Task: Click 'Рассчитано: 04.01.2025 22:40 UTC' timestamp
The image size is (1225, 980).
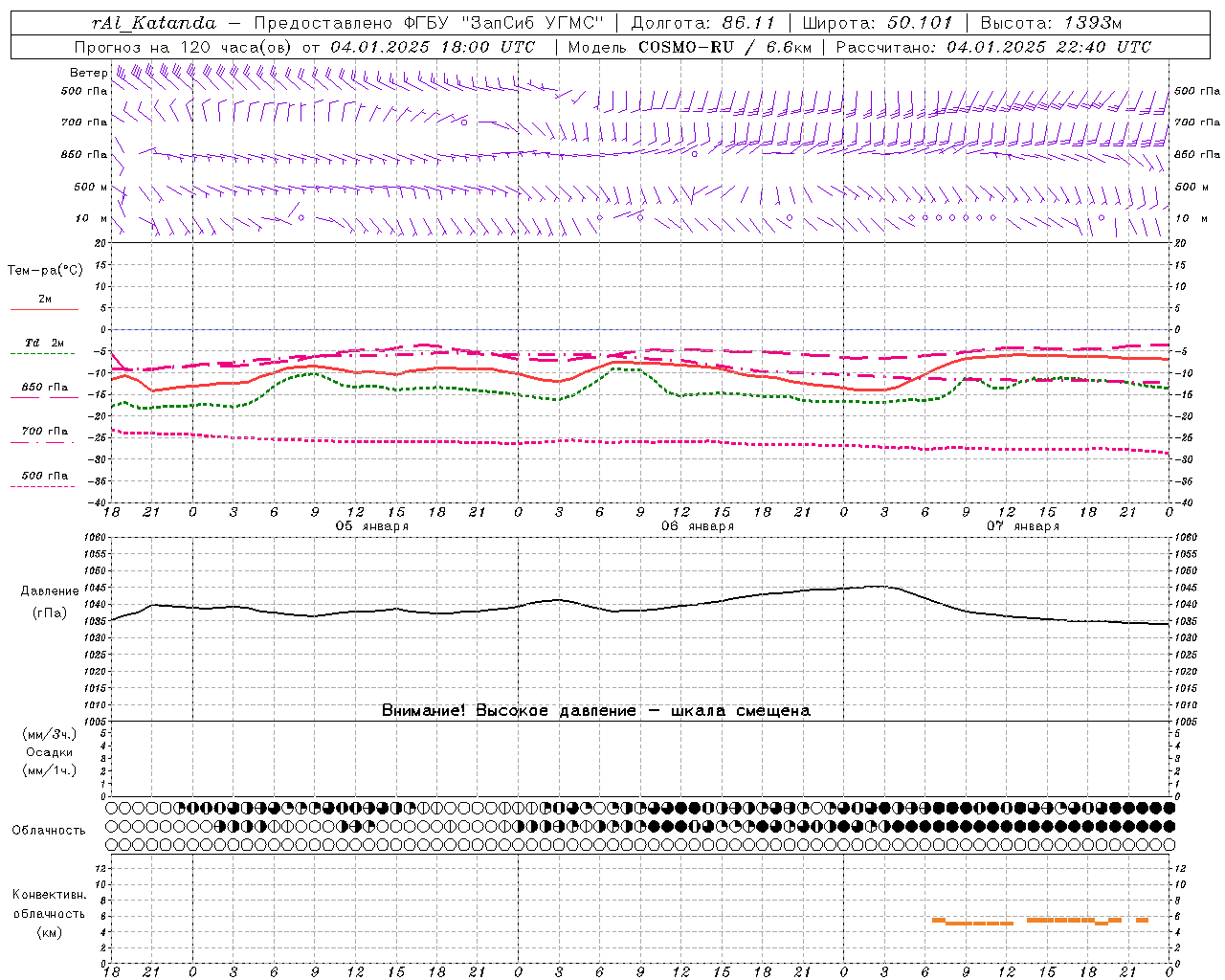Action: point(993,47)
